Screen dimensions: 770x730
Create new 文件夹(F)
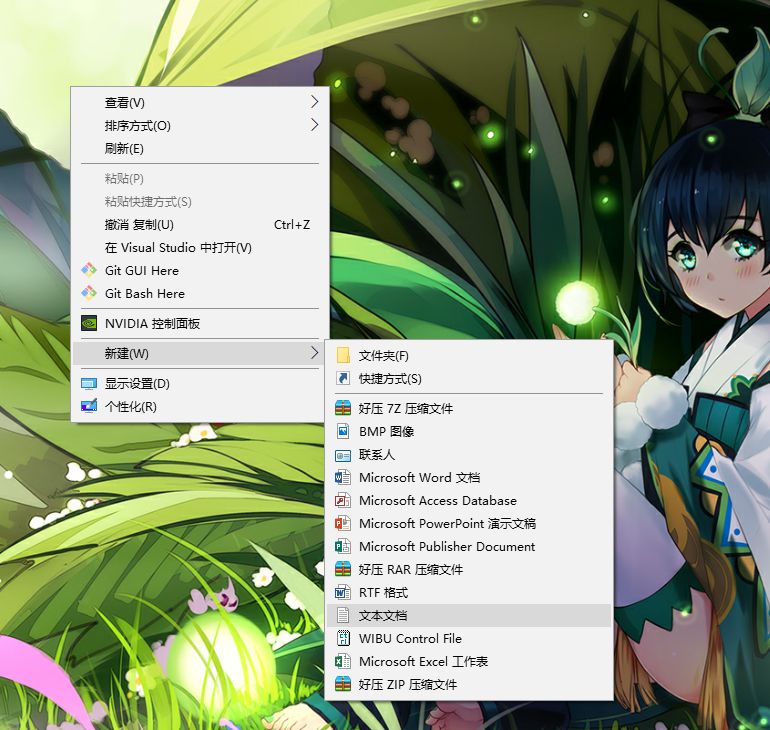tap(469, 355)
